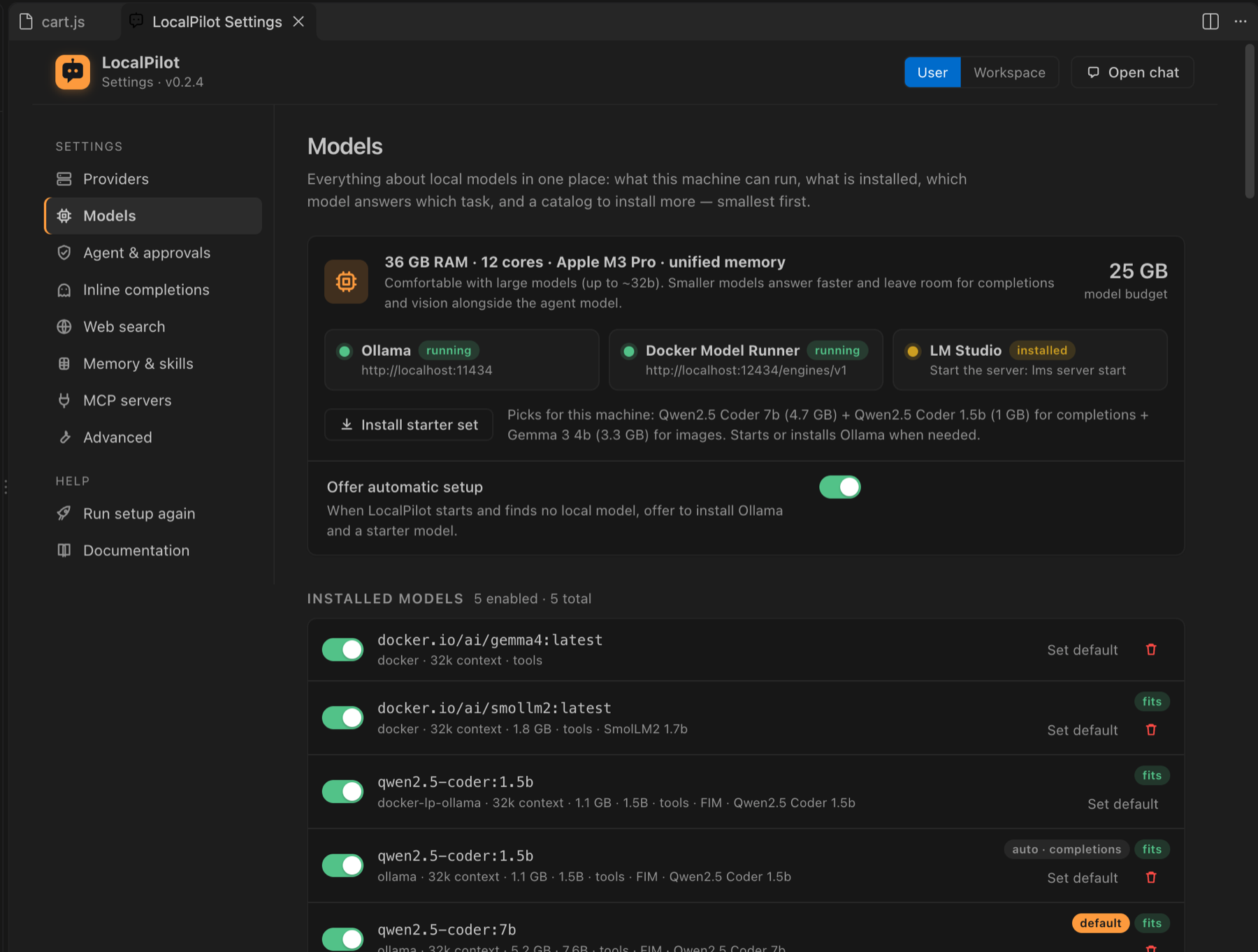Image resolution: width=1258 pixels, height=952 pixels.
Task: Open the editor more actions ellipsis
Action: coord(1241,22)
